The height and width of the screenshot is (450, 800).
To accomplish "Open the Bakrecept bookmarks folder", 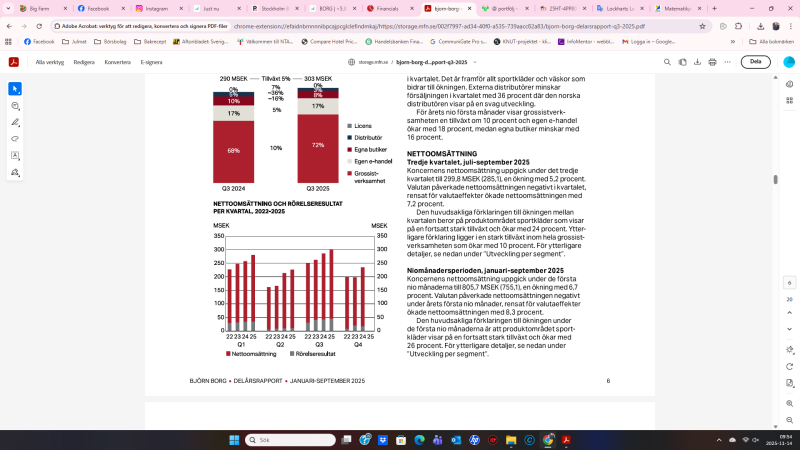I will tap(149, 42).
